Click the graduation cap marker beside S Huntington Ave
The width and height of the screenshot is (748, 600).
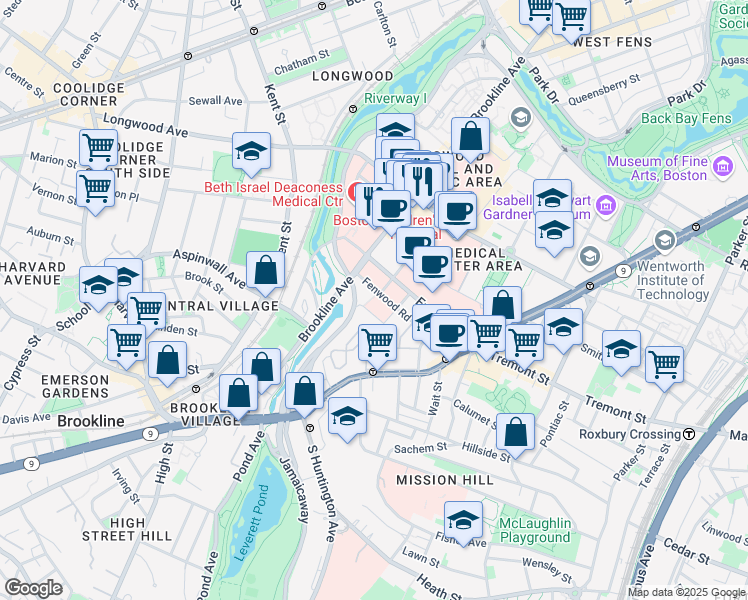pyautogui.click(x=347, y=418)
